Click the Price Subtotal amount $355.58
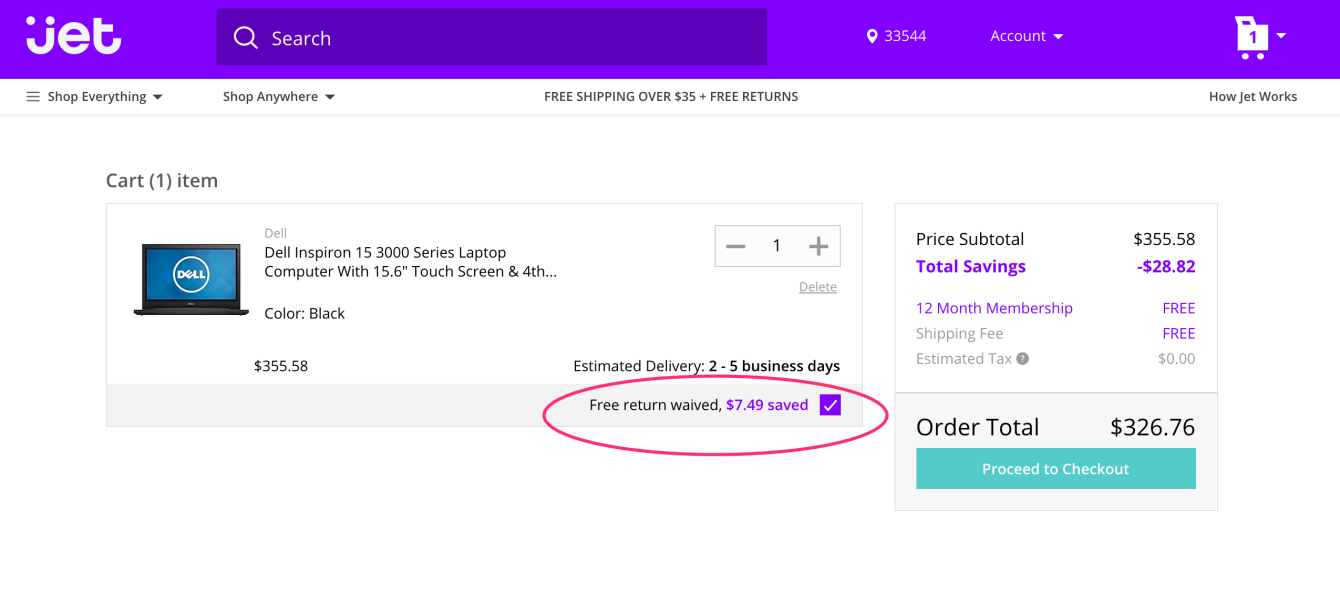The width and height of the screenshot is (1340, 612). point(1164,239)
